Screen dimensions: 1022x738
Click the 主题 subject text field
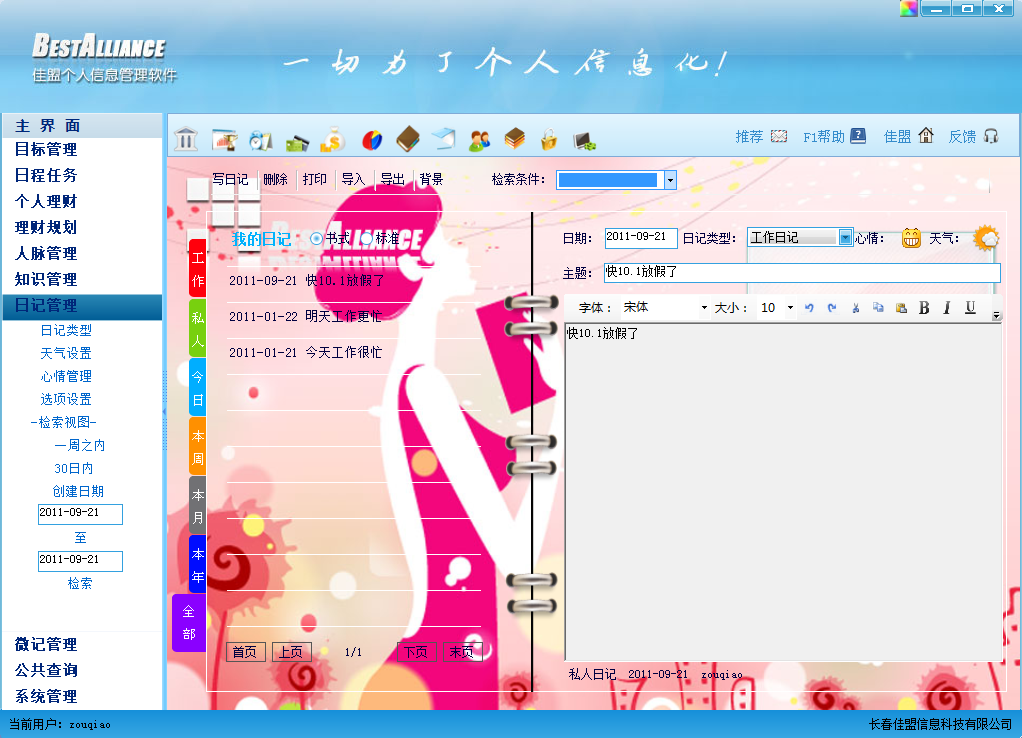point(801,273)
